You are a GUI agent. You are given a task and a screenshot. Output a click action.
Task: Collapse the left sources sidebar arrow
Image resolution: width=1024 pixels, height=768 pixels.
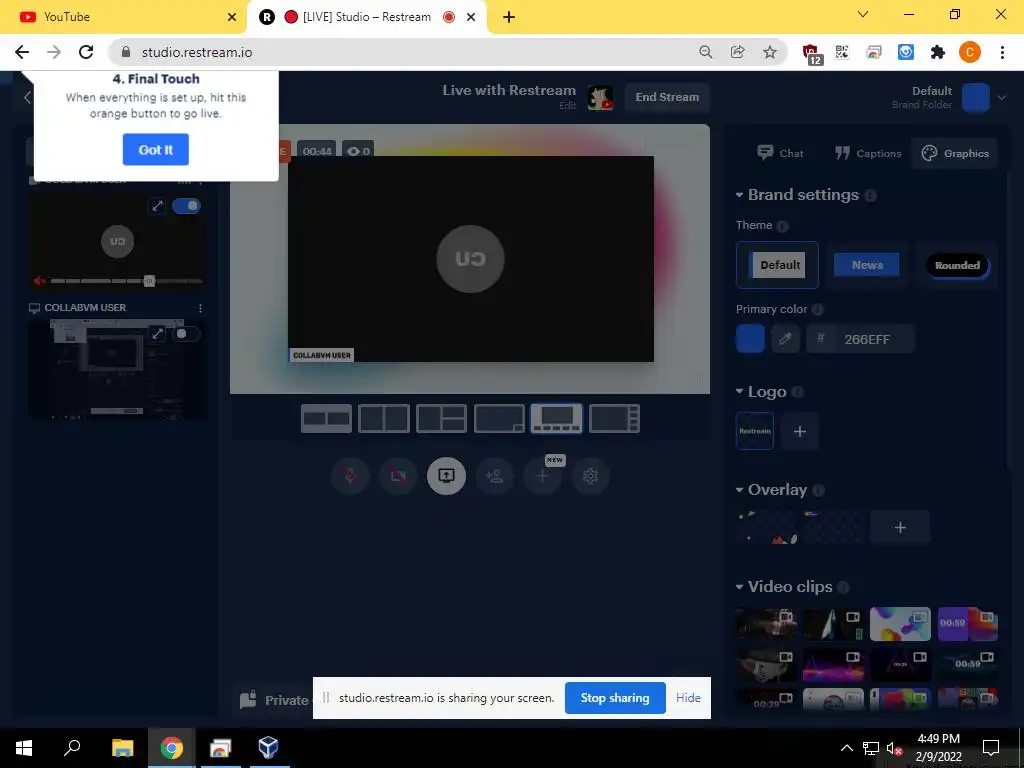tap(27, 98)
